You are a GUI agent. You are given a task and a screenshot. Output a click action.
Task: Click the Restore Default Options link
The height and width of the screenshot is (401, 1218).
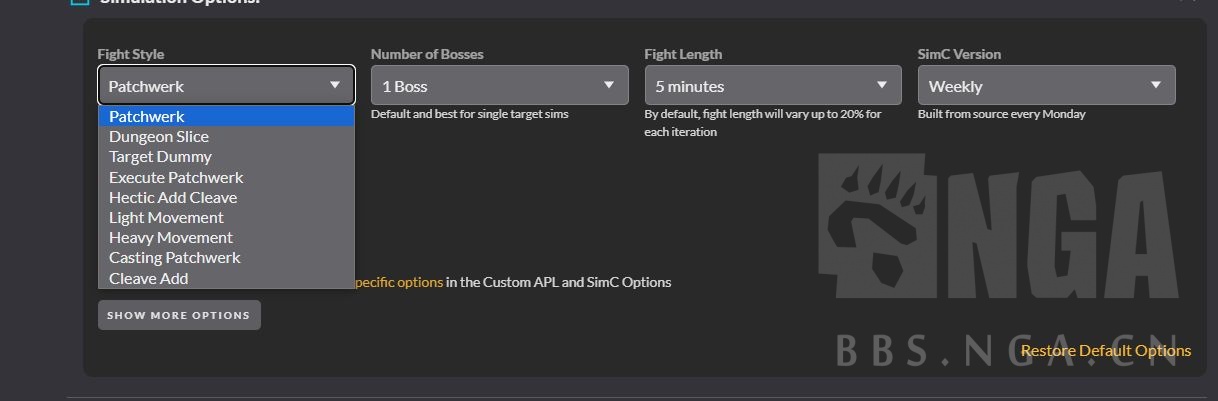click(x=1105, y=351)
